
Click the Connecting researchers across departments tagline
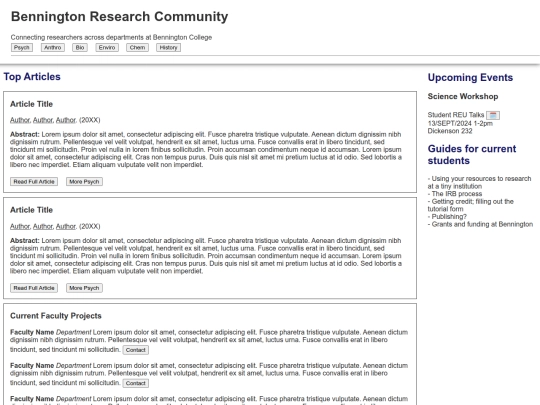[x=111, y=37]
